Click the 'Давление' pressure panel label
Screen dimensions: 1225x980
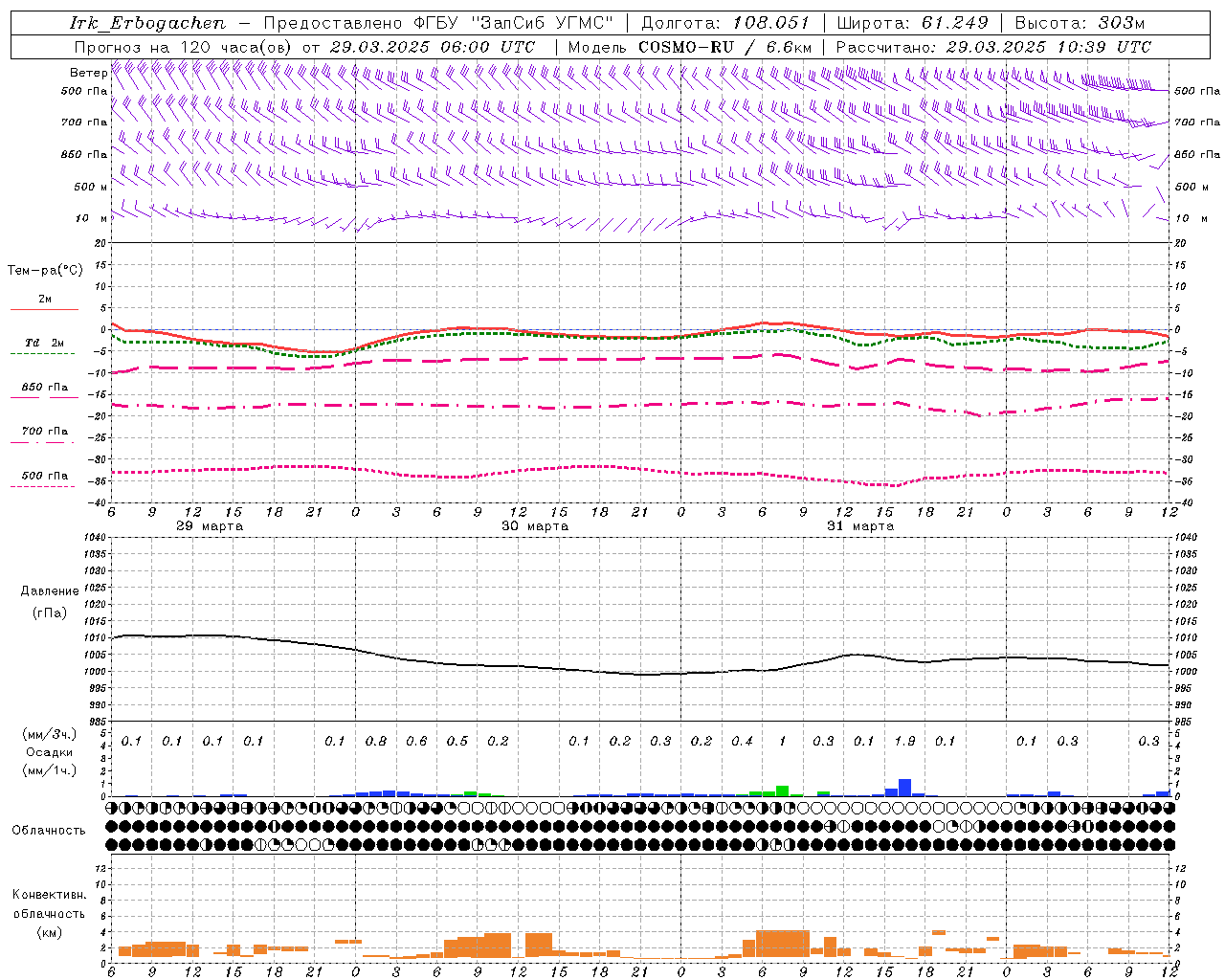[50, 591]
